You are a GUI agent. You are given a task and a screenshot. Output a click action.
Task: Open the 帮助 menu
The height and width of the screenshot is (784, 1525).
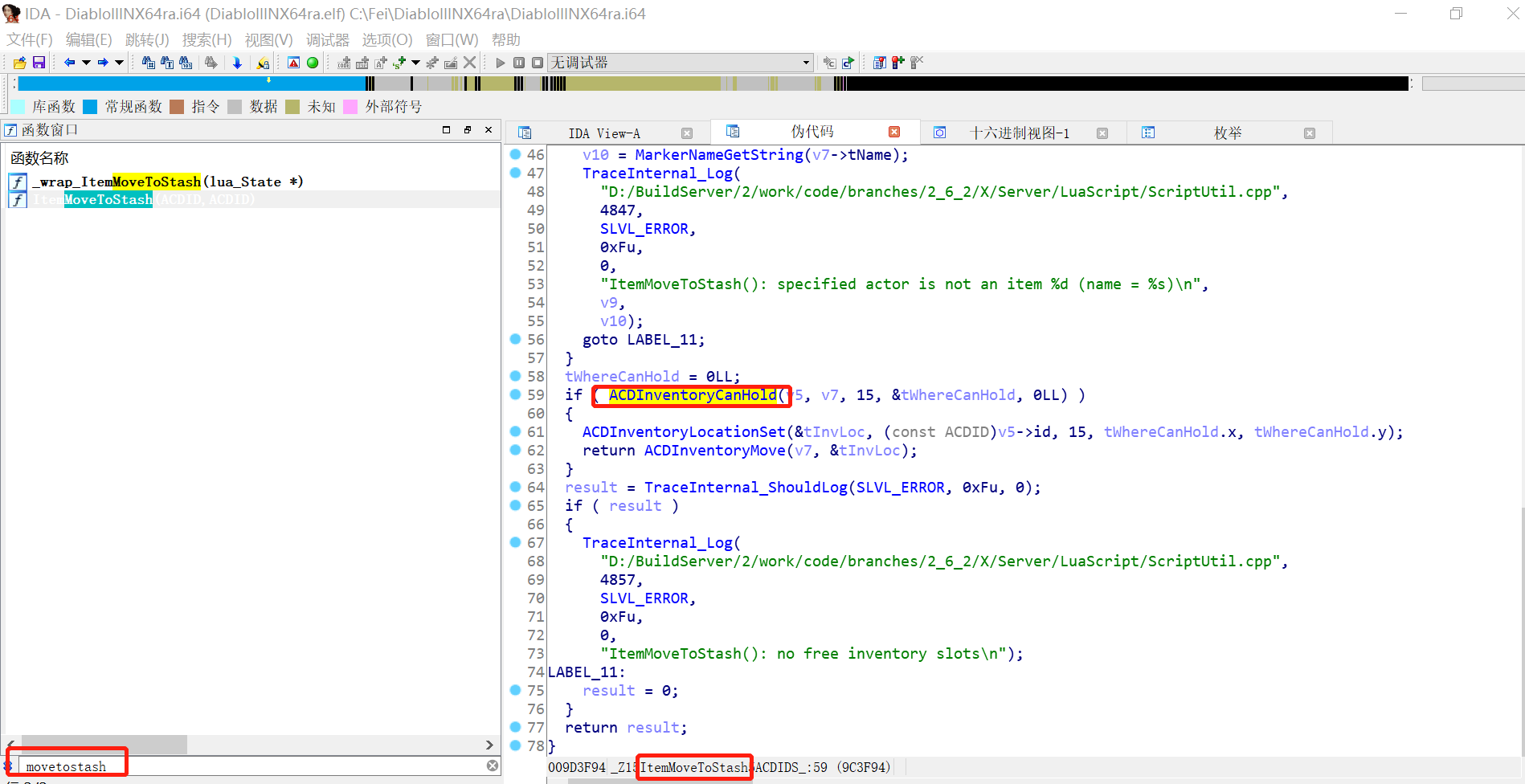coord(505,39)
